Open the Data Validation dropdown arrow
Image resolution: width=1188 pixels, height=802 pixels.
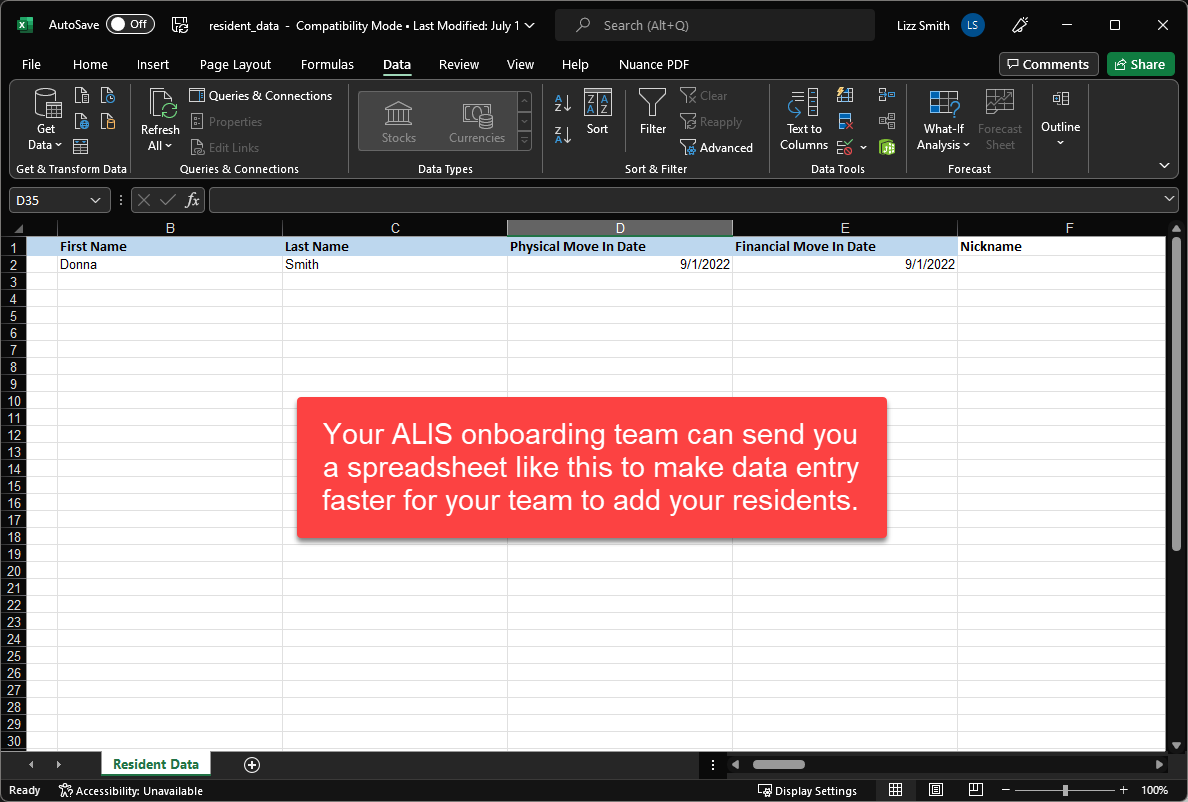point(864,147)
